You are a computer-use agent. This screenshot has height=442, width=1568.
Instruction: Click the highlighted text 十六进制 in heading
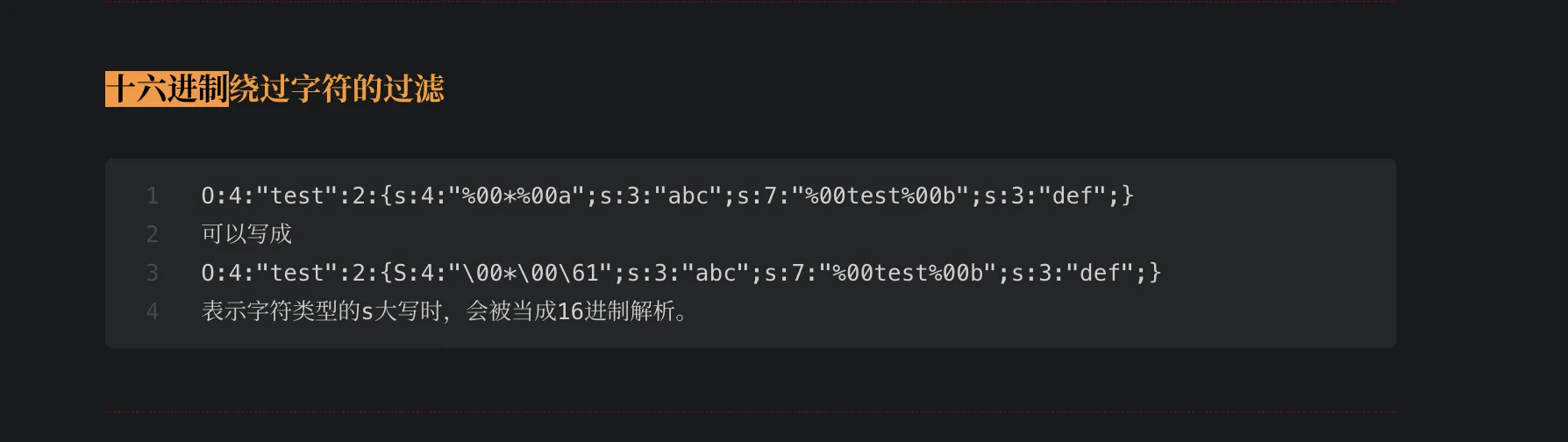(167, 89)
